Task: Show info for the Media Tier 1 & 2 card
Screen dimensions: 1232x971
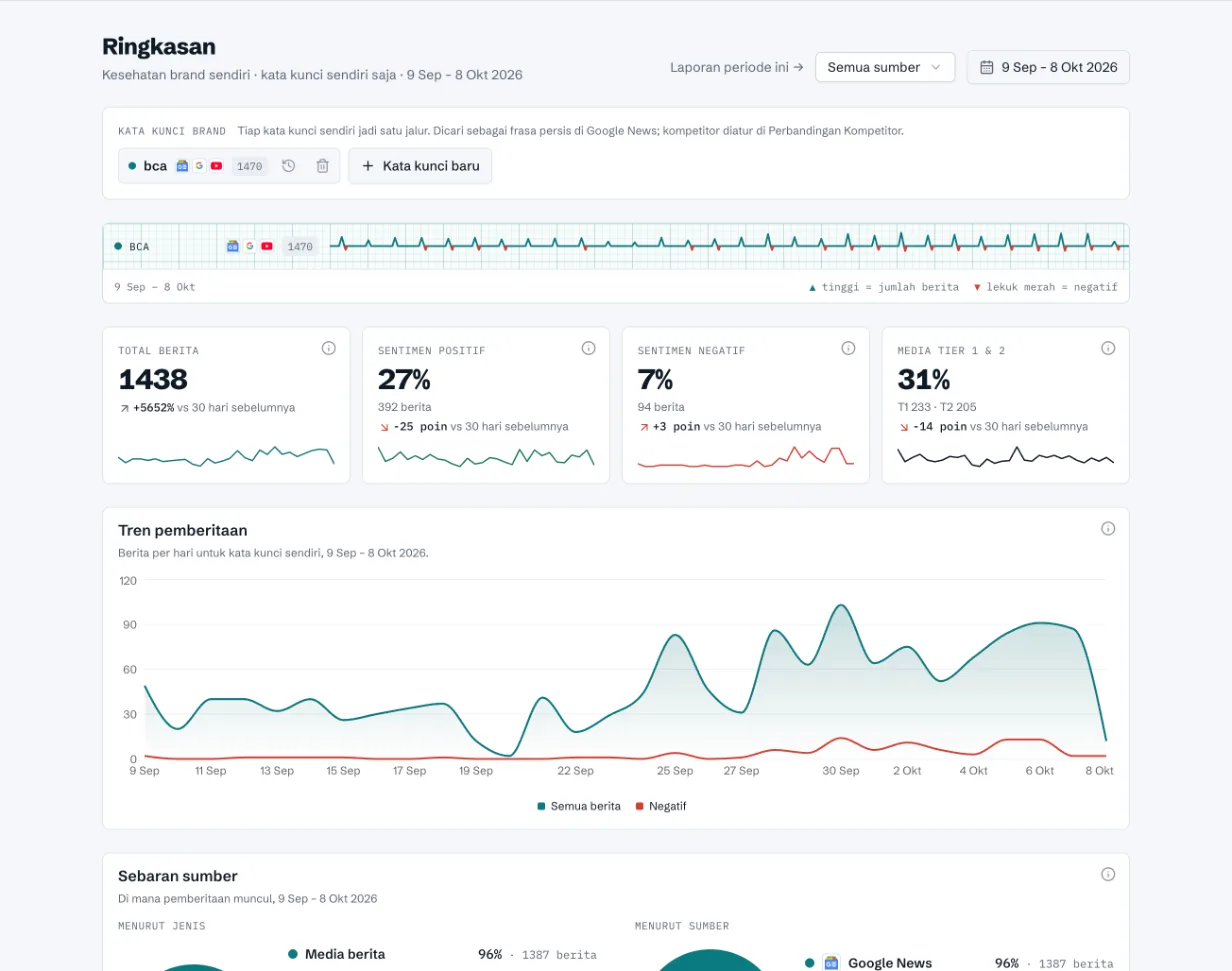Action: tap(1108, 348)
